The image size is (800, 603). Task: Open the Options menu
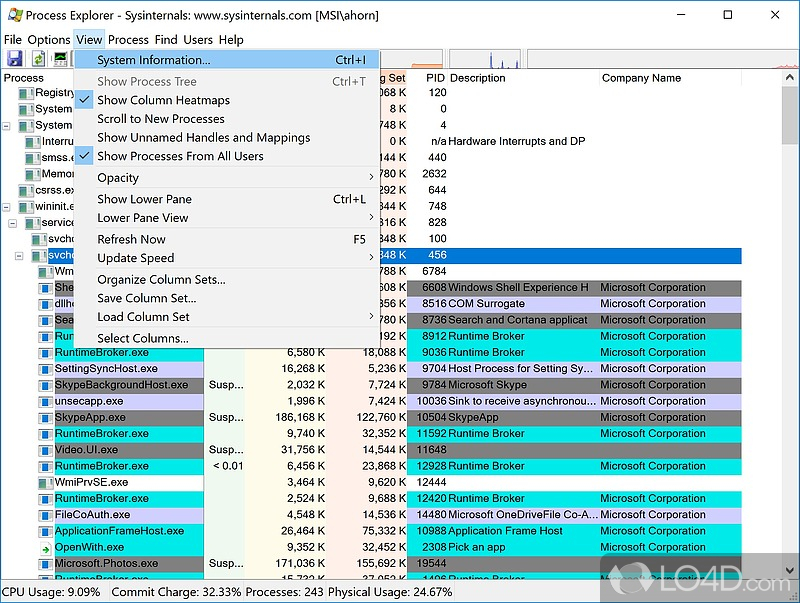[x=49, y=40]
